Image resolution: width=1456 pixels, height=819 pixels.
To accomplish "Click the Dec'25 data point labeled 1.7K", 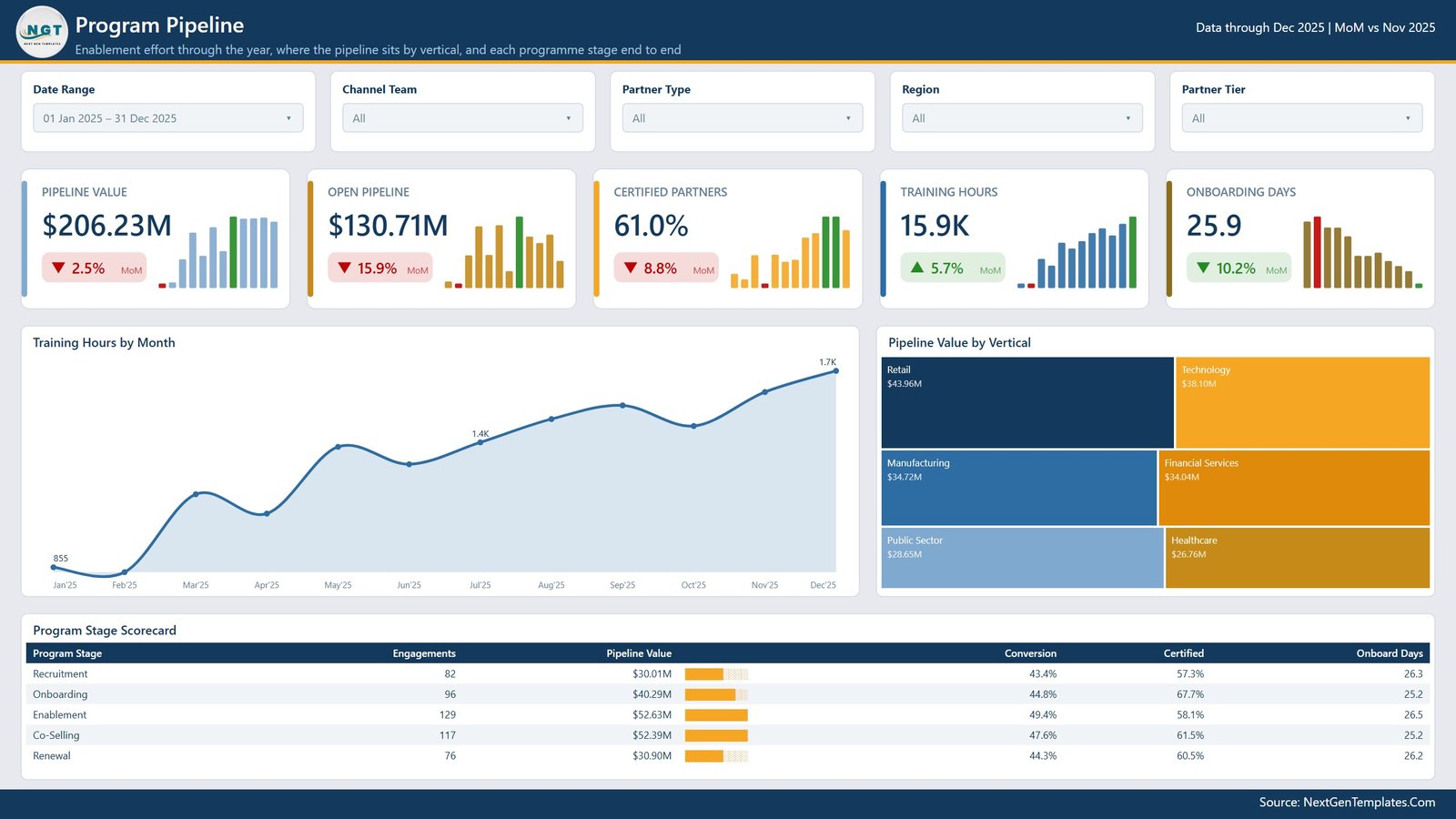I will (835, 371).
